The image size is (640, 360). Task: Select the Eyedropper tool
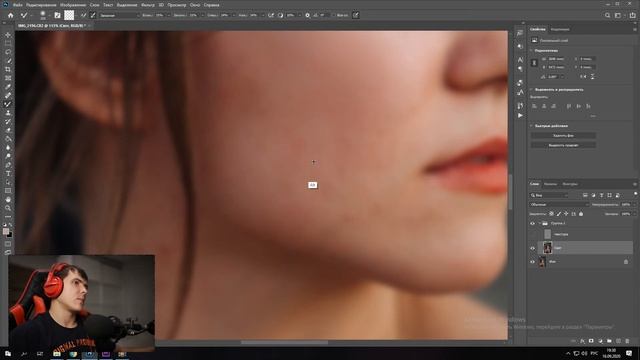(8, 87)
